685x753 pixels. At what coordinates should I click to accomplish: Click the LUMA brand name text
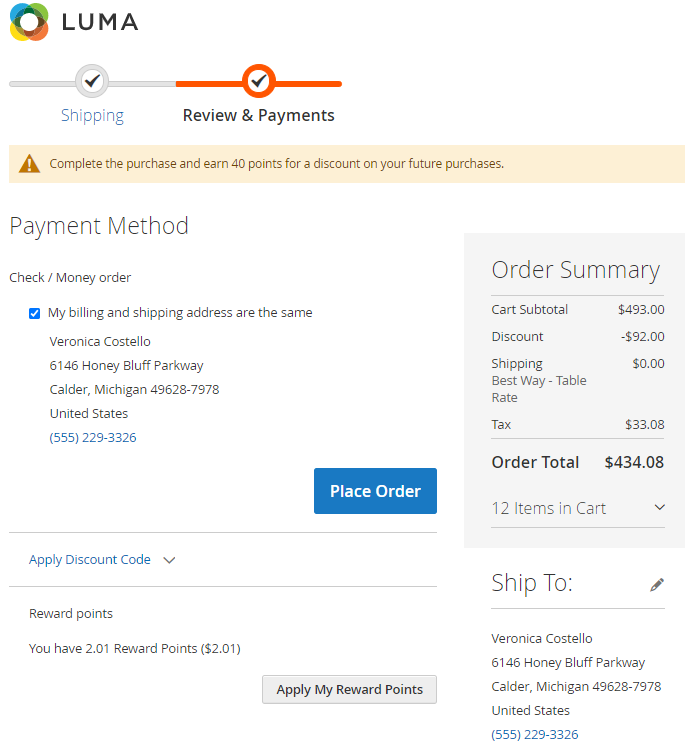coord(100,22)
